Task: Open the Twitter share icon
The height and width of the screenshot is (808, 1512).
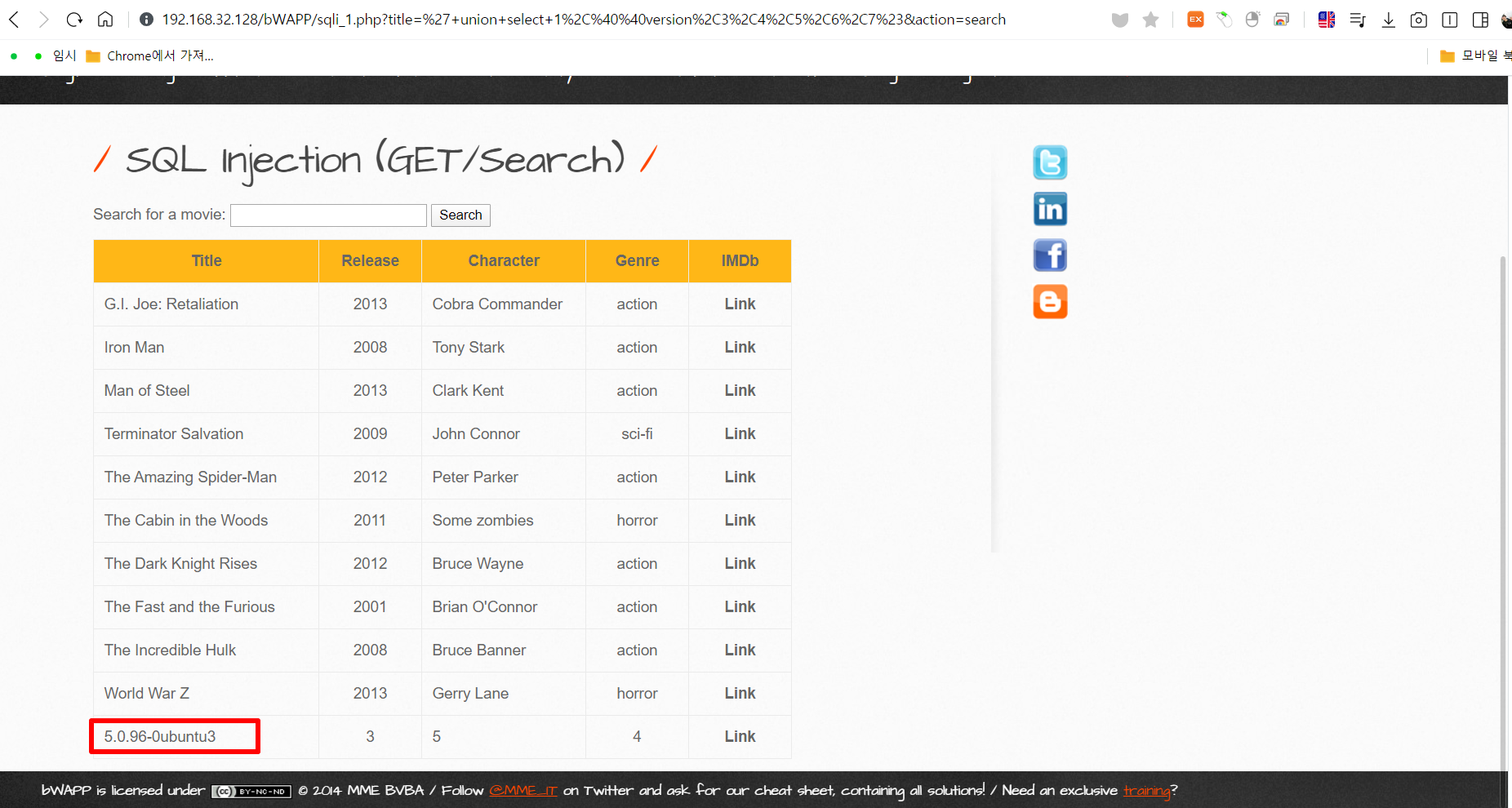Action: (x=1050, y=162)
